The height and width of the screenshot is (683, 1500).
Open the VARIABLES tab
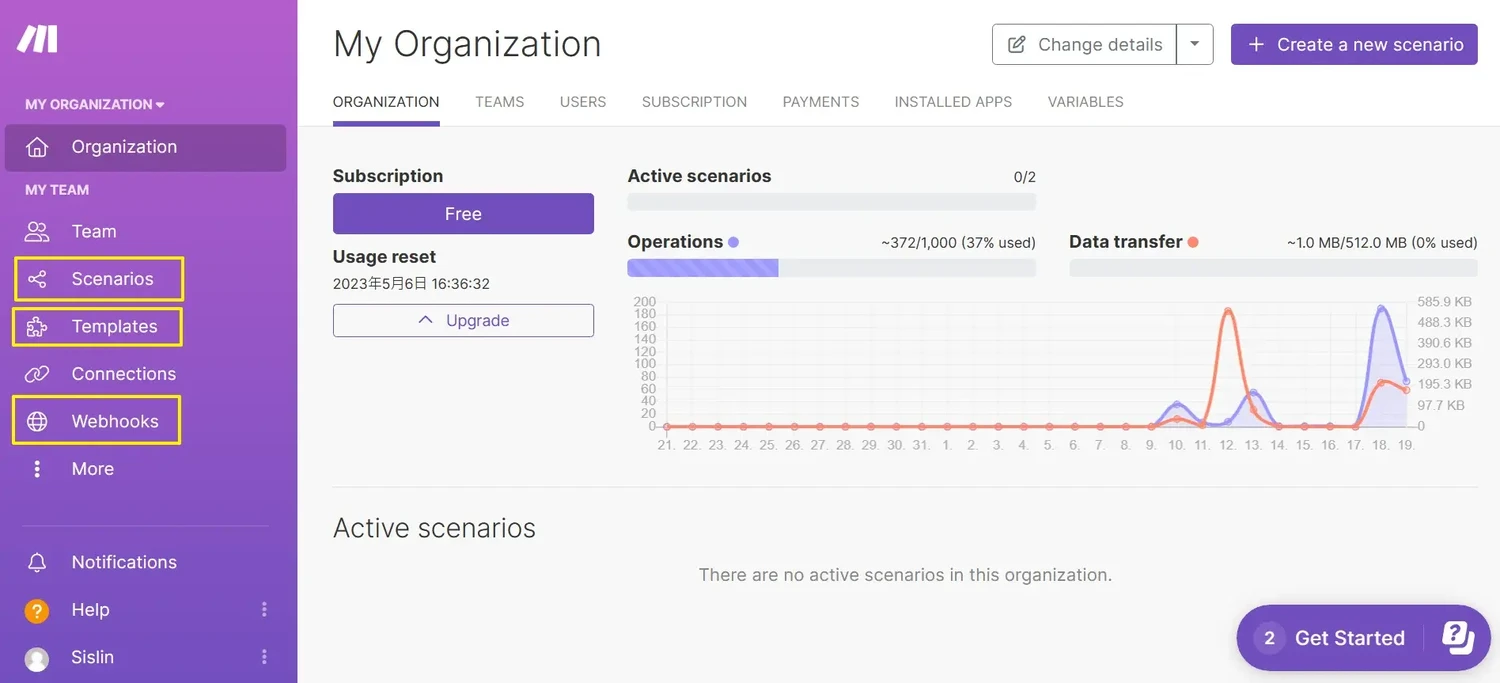[x=1086, y=102]
